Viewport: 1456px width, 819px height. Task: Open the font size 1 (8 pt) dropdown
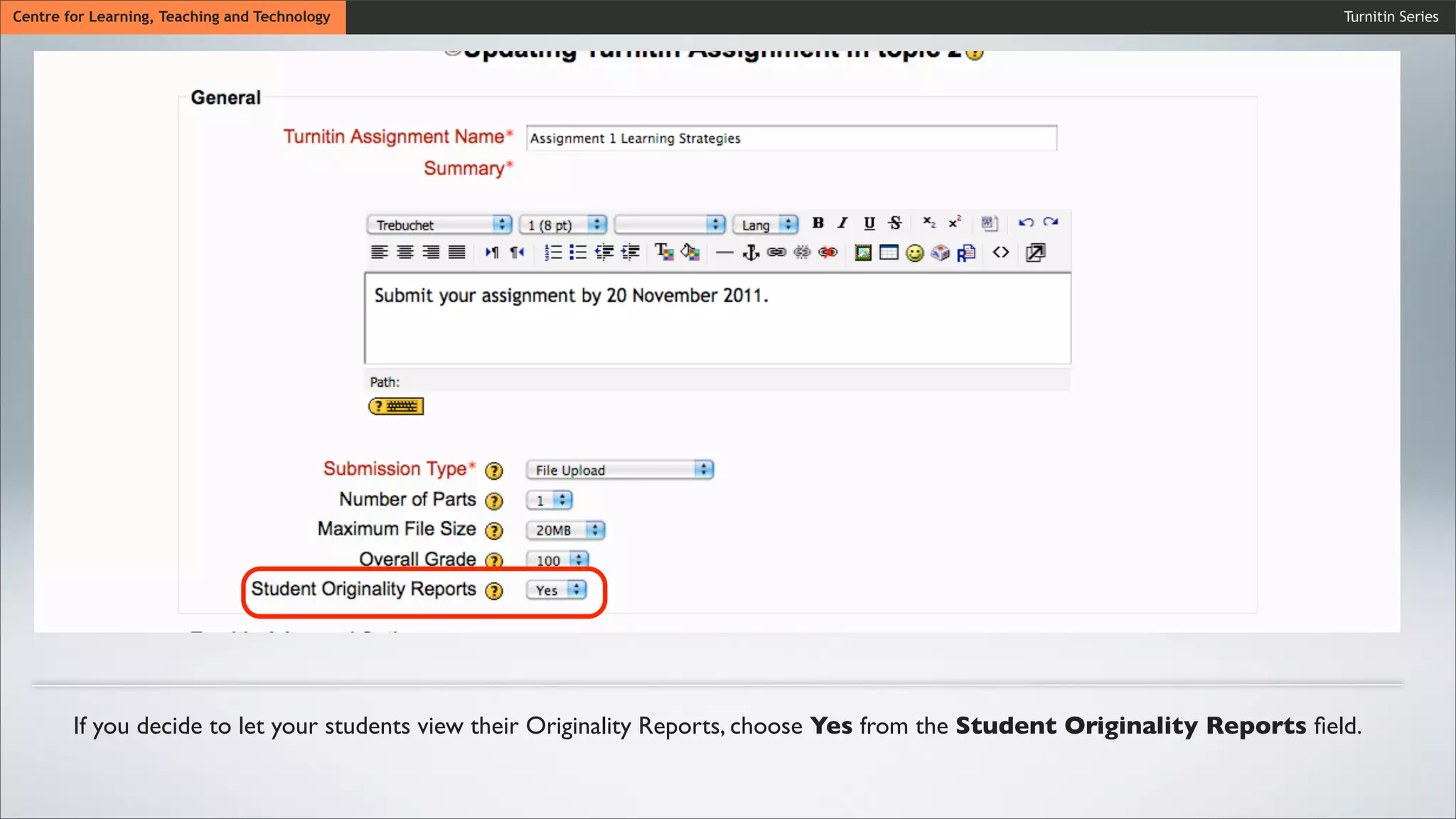point(562,225)
